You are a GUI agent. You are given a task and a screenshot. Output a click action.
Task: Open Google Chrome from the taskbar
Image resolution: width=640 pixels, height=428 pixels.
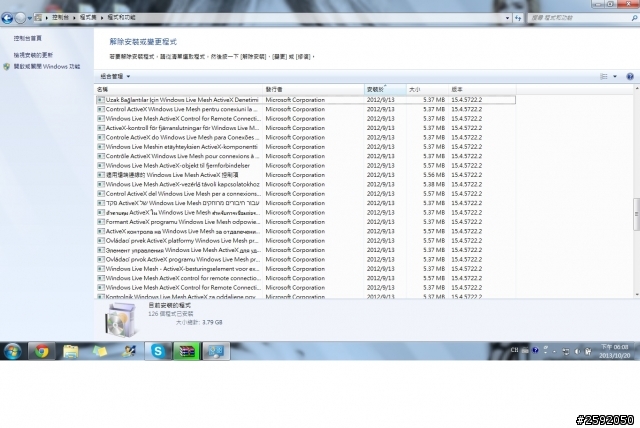click(42, 351)
